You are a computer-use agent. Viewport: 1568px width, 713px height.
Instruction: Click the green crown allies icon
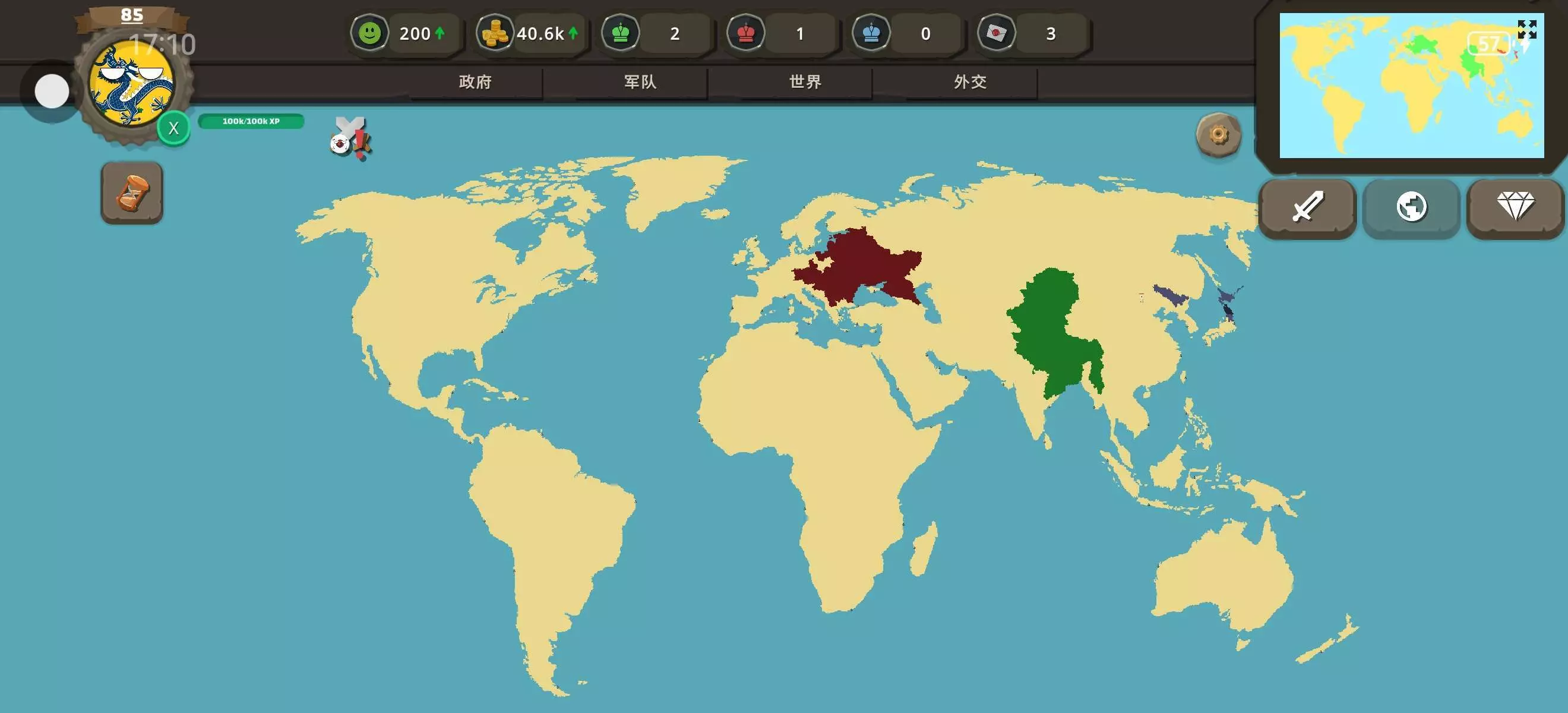(x=620, y=33)
